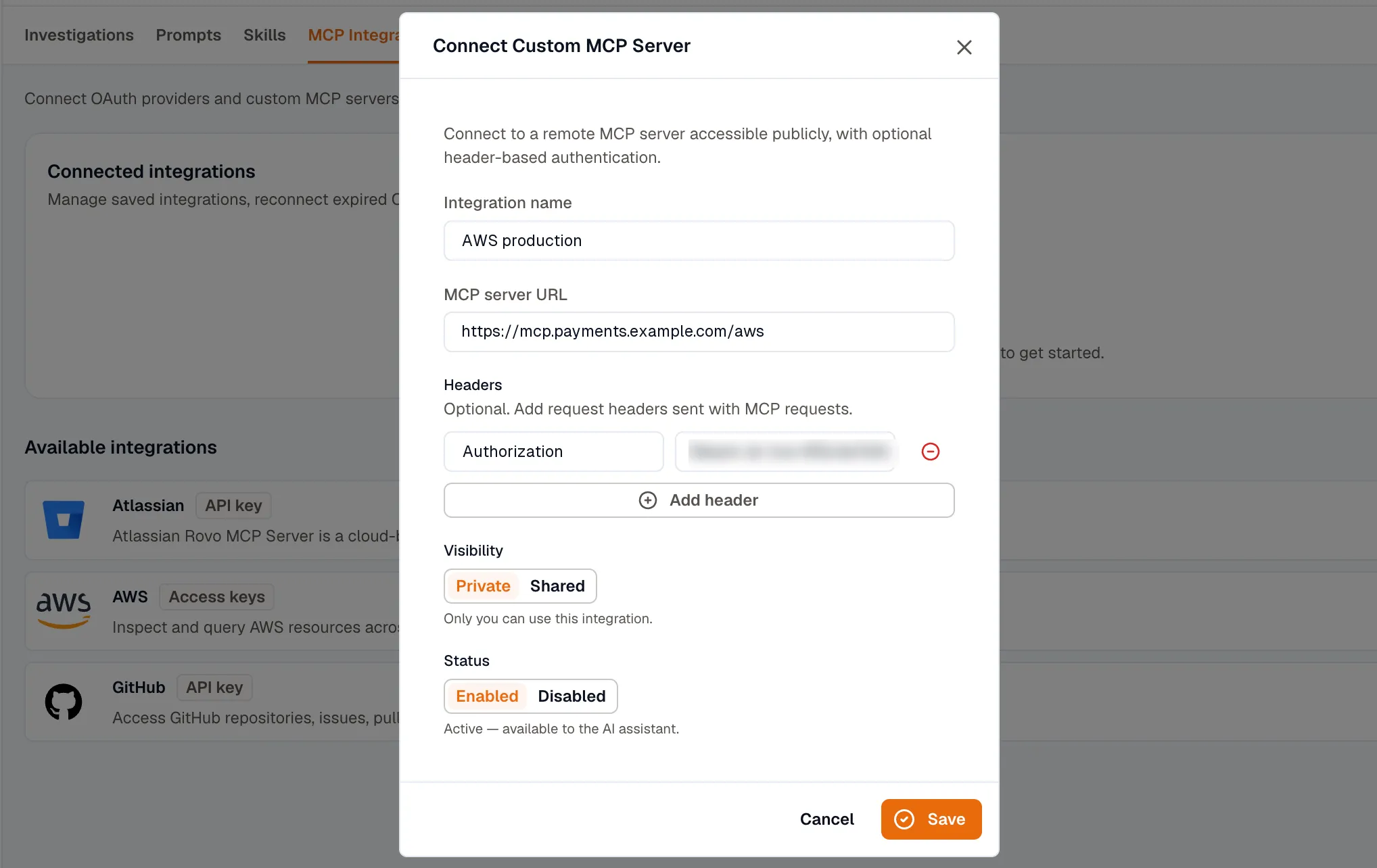Edit the MCP server URL field

(699, 331)
